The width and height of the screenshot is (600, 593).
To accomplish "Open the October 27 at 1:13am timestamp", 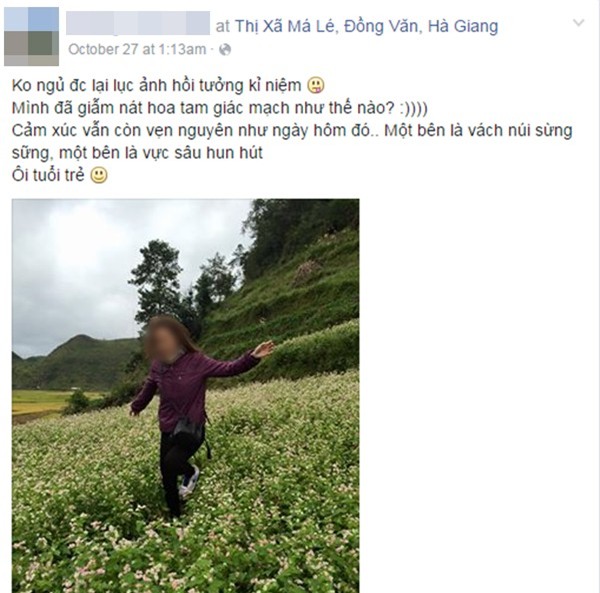I will 137,49.
